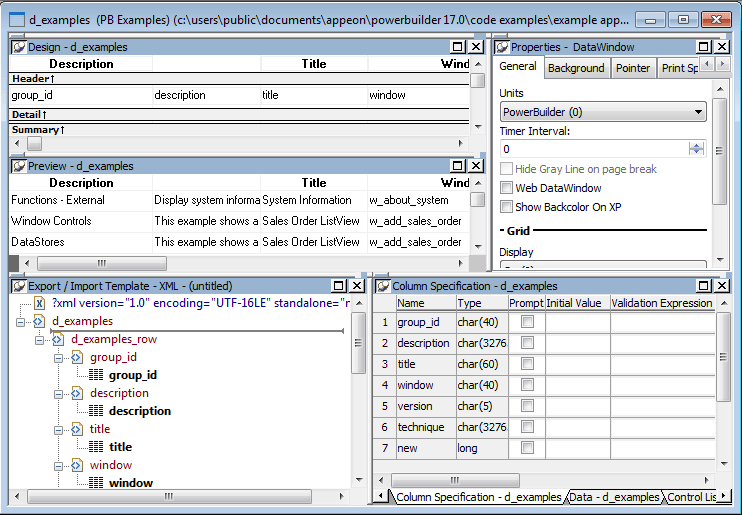742x515 pixels.
Task: Click the d_examples_row element icon
Action: coord(58,339)
